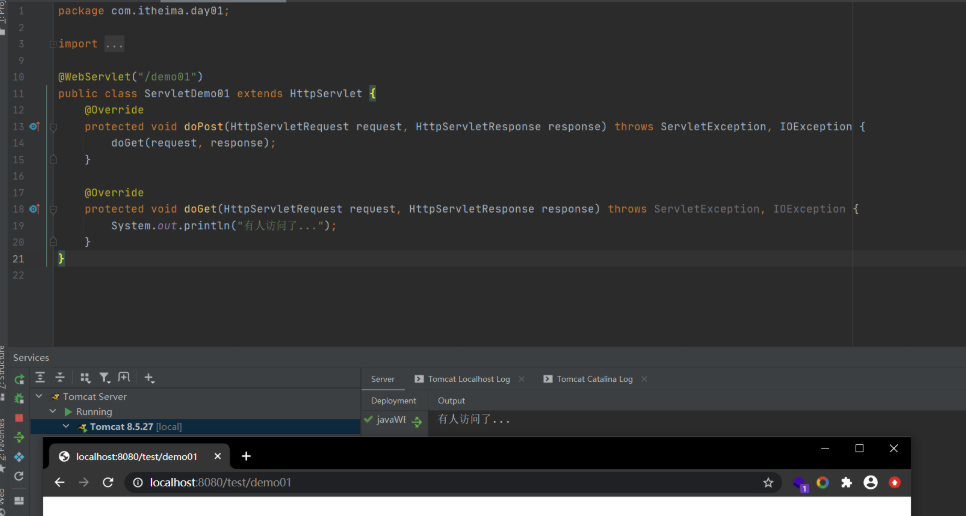Screen dimensions: 966x516
Task: Collapse the Tomcat 8.5.27 node arrow
Action: pos(66,426)
